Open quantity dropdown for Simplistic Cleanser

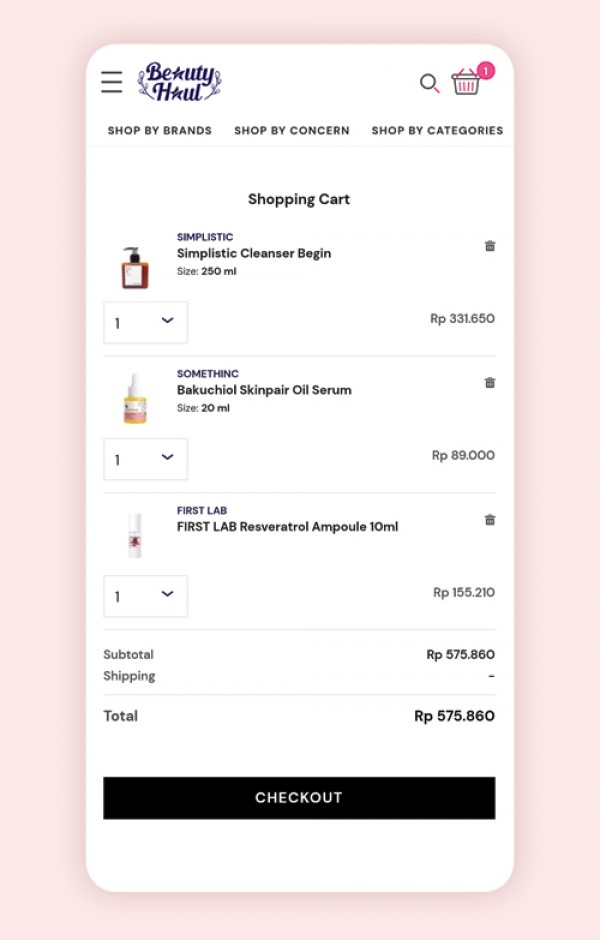click(145, 322)
